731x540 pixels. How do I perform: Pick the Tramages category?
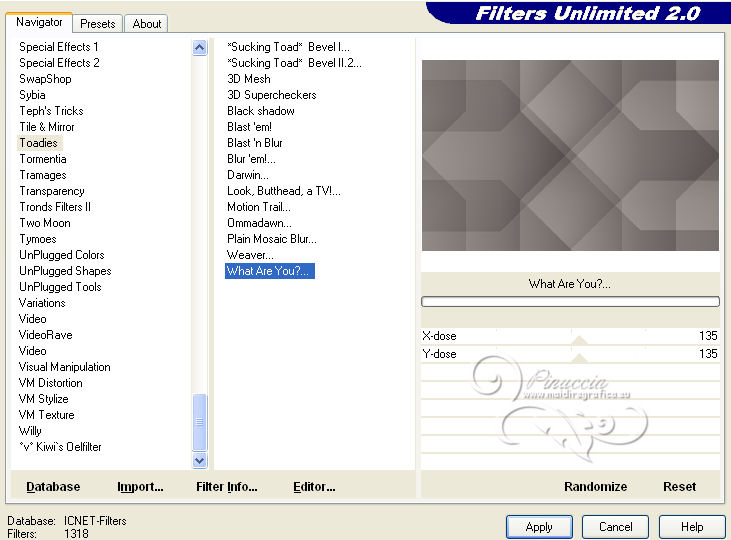[43, 175]
